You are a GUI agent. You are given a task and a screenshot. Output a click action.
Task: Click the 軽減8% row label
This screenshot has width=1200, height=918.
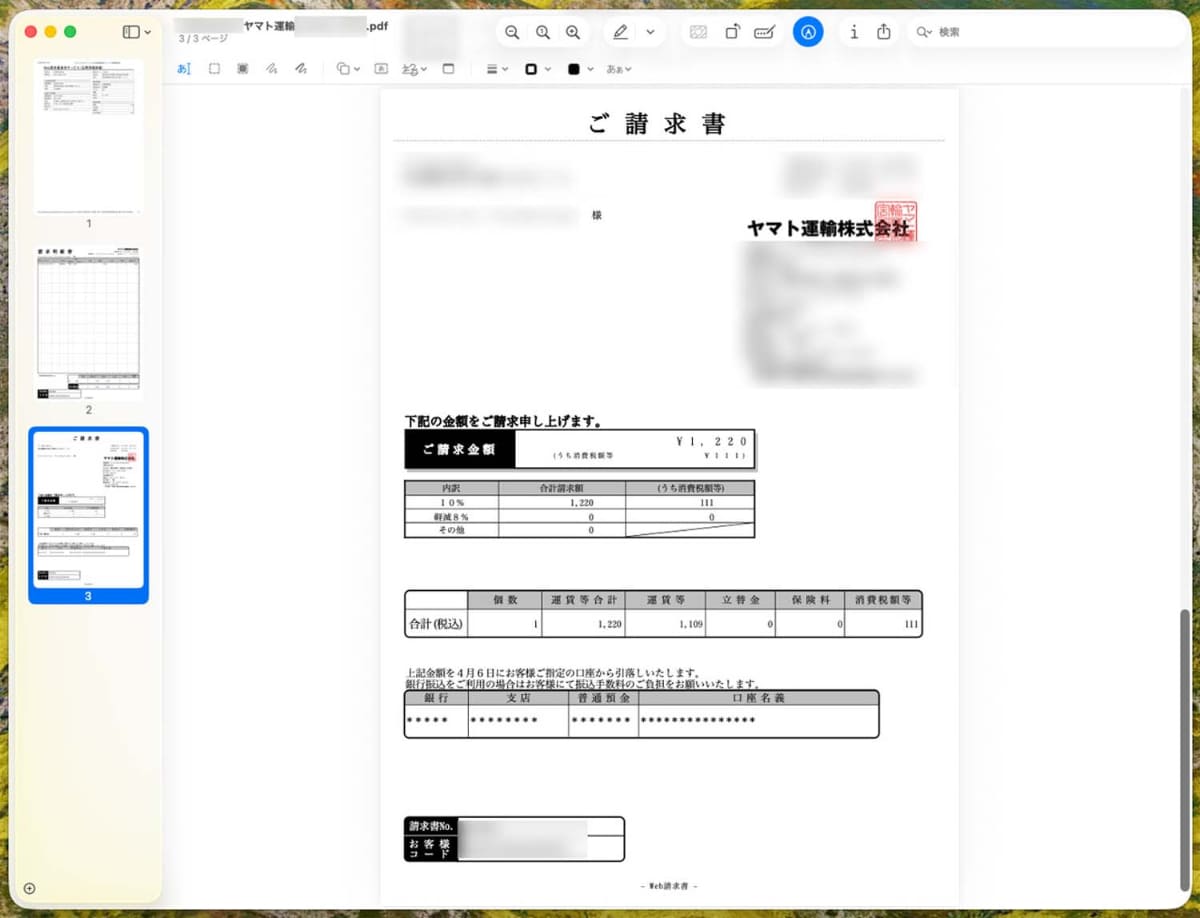coord(451,517)
